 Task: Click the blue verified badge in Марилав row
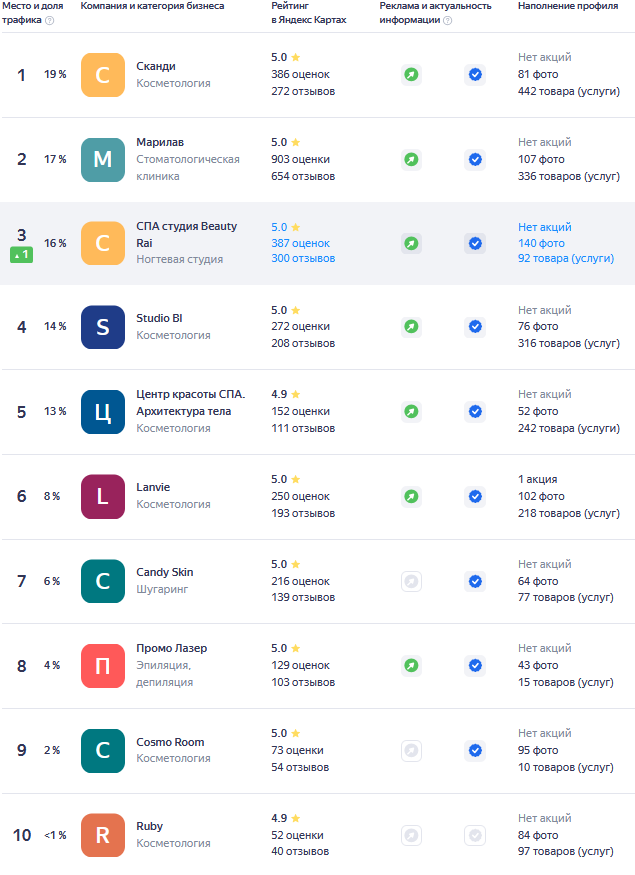pos(475,160)
